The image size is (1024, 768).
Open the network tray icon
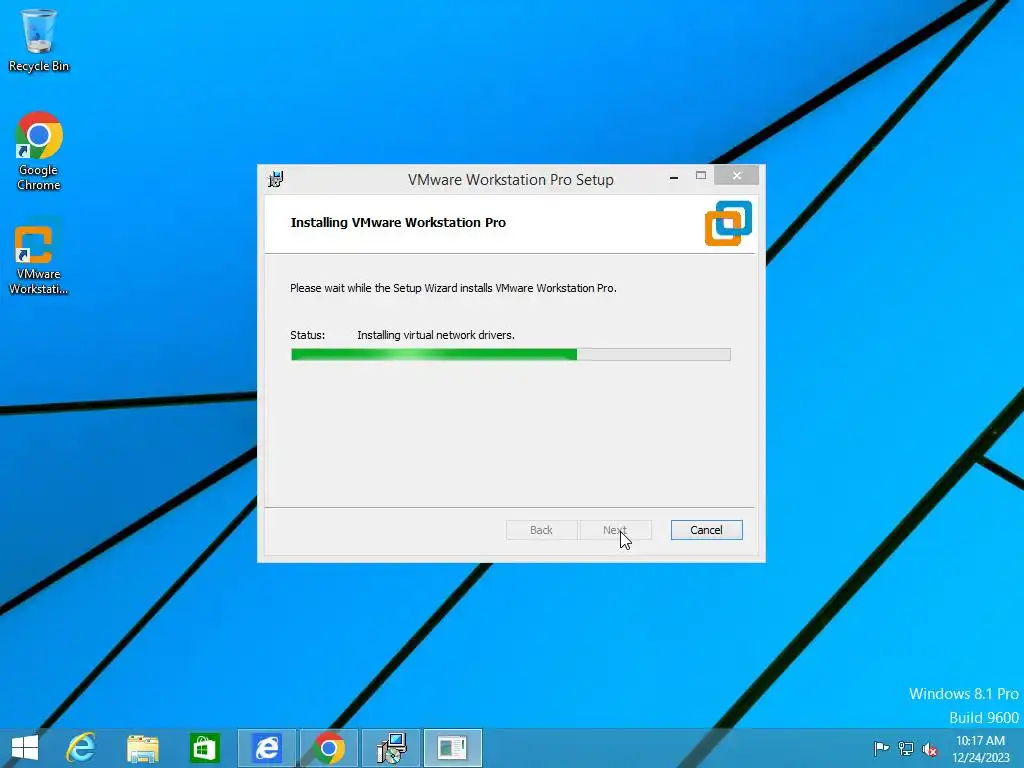point(906,748)
